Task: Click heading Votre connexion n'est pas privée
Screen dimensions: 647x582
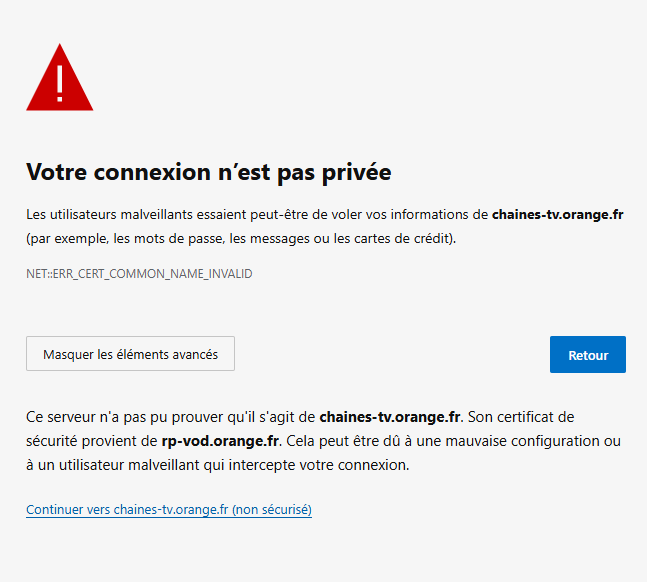Action: (x=209, y=172)
